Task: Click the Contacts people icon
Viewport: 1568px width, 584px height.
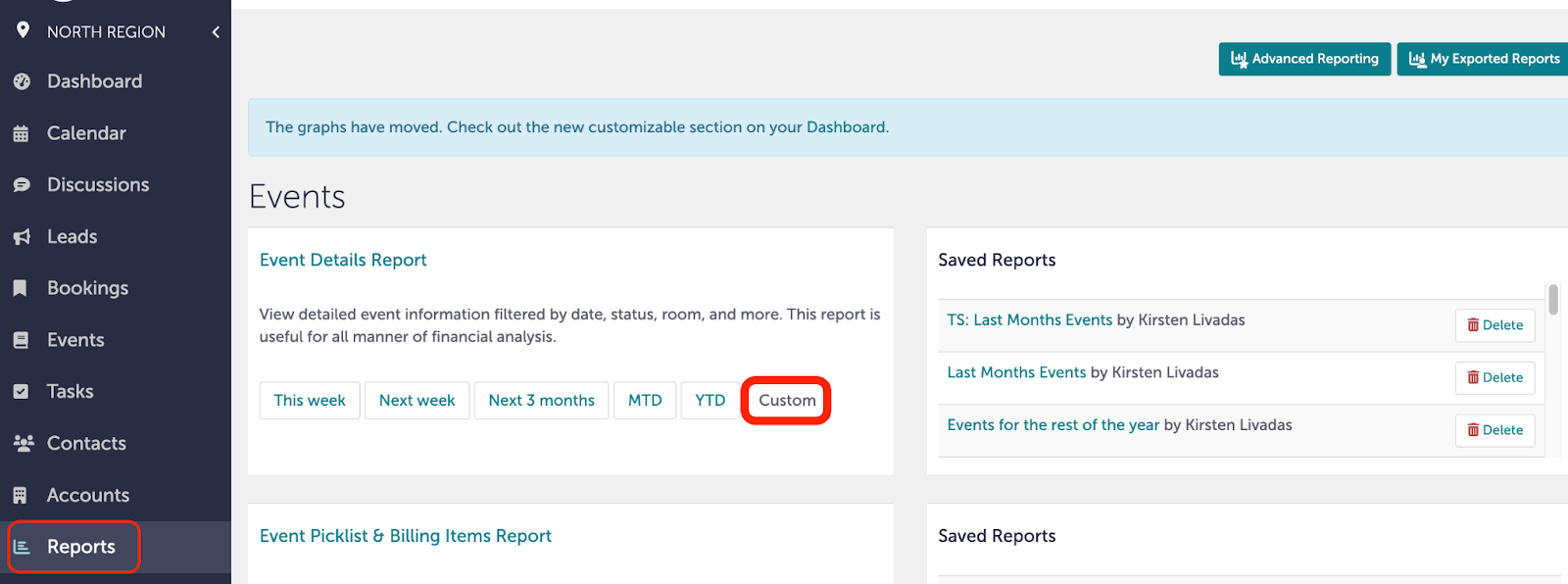Action: [24, 443]
